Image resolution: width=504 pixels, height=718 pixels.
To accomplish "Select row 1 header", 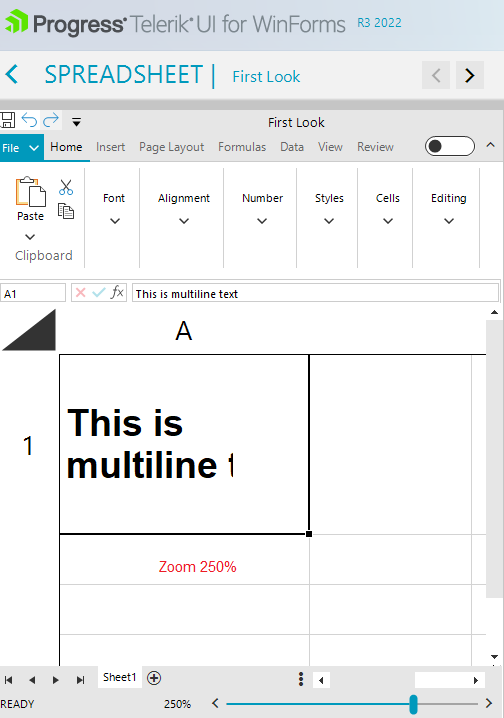I will click(x=29, y=445).
